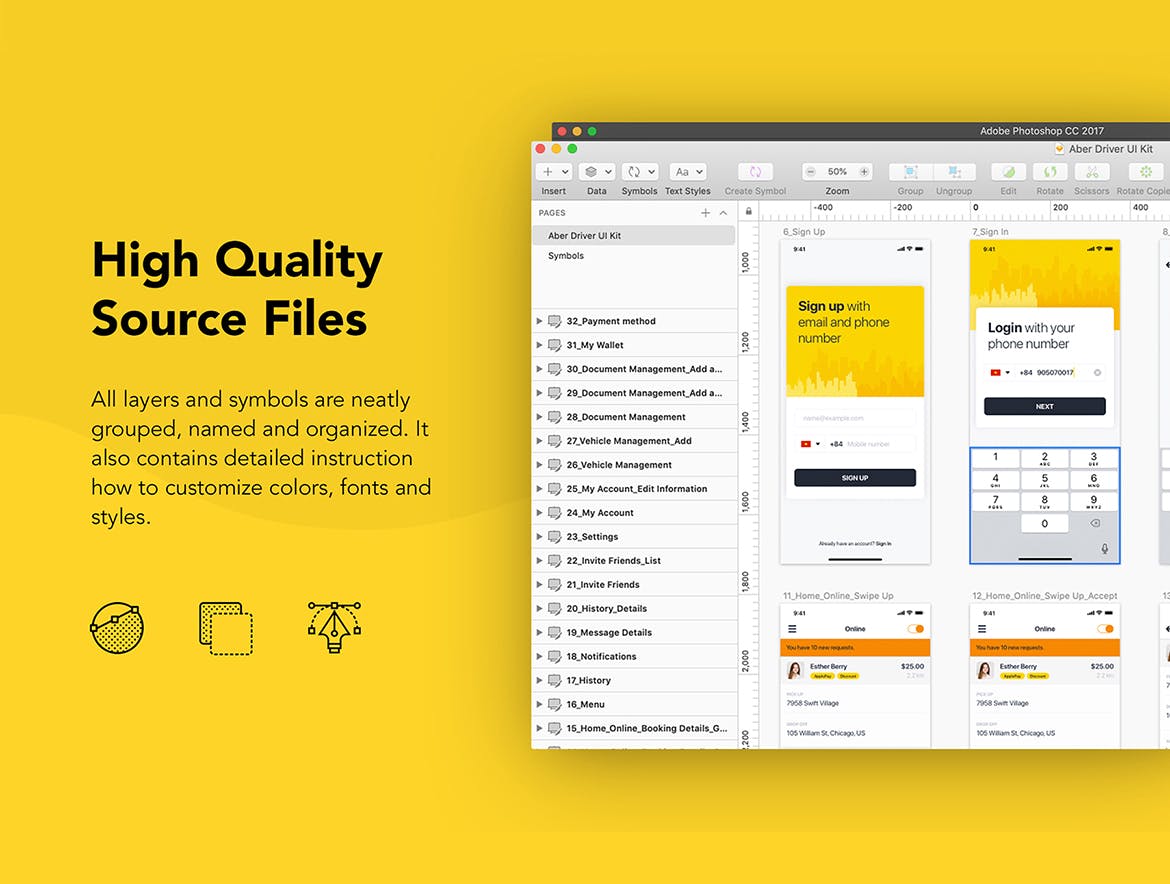Select the Rotate tool in the toolbar

[x=1050, y=171]
